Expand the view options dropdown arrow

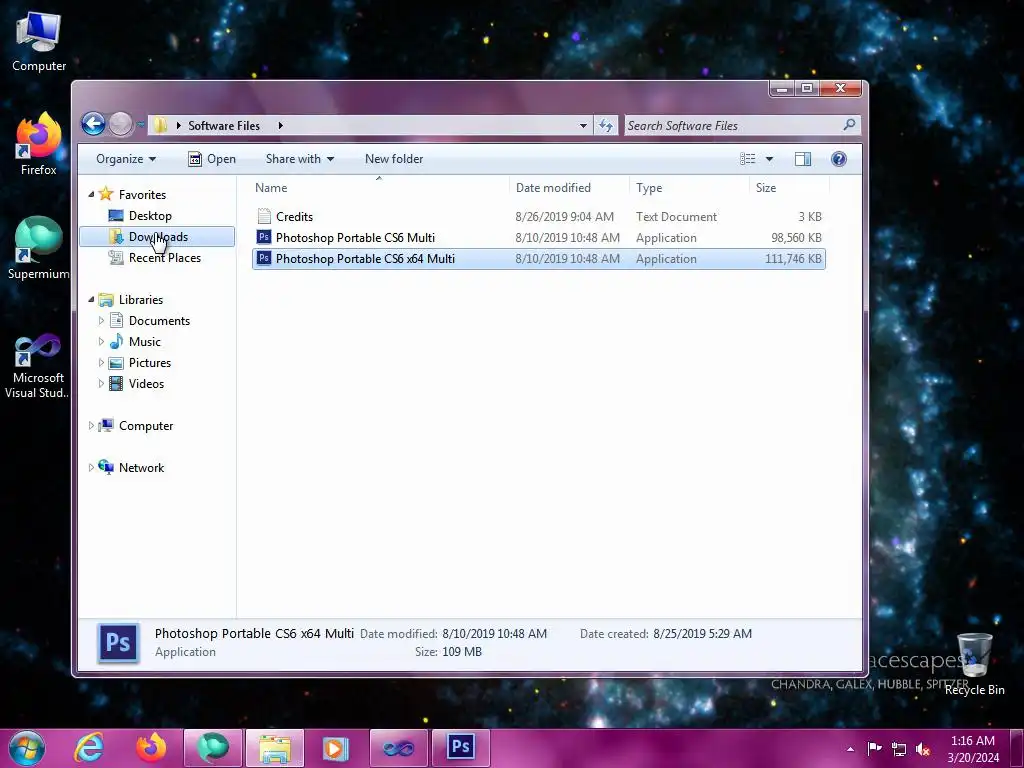(x=769, y=159)
